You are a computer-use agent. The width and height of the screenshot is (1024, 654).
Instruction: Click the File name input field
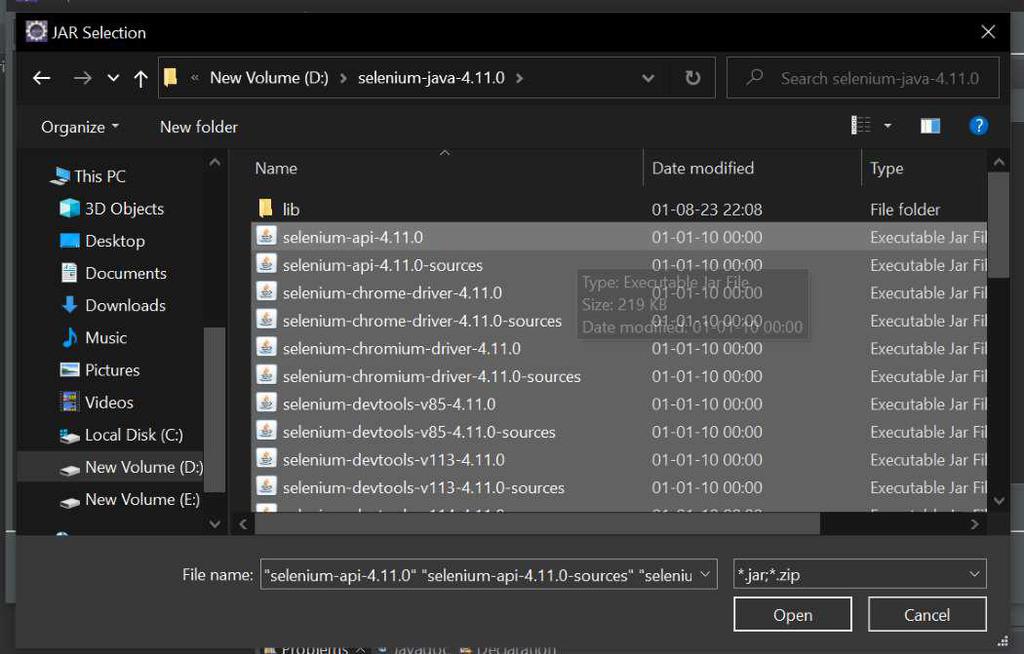click(x=478, y=575)
